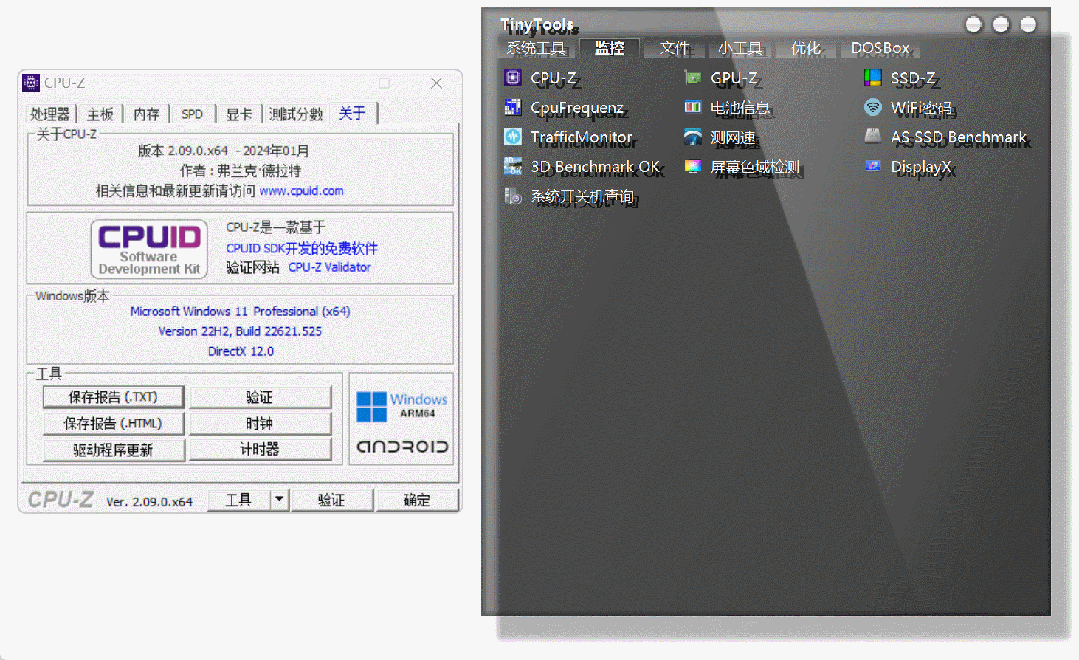1079x660 pixels.
Task: Run the 测网速 speed test icon
Action: click(693, 137)
